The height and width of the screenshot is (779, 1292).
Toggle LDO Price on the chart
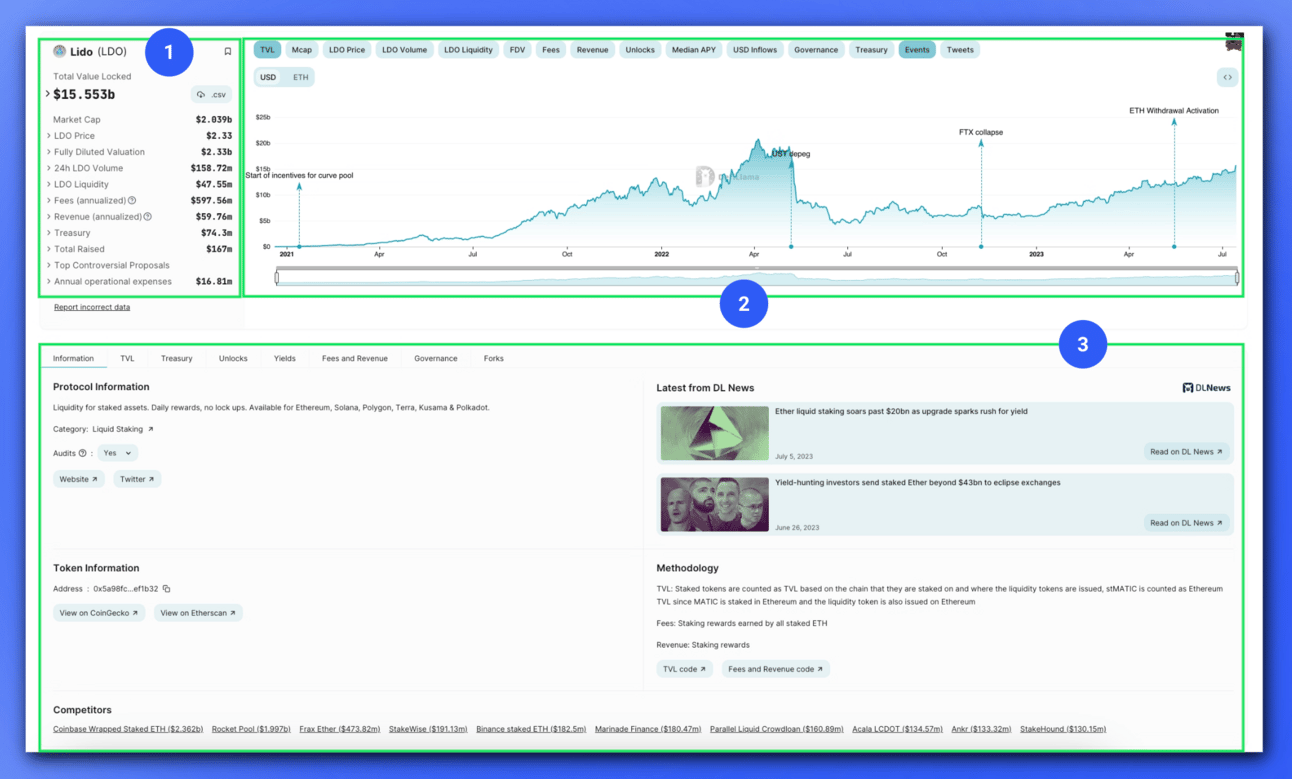[347, 50]
